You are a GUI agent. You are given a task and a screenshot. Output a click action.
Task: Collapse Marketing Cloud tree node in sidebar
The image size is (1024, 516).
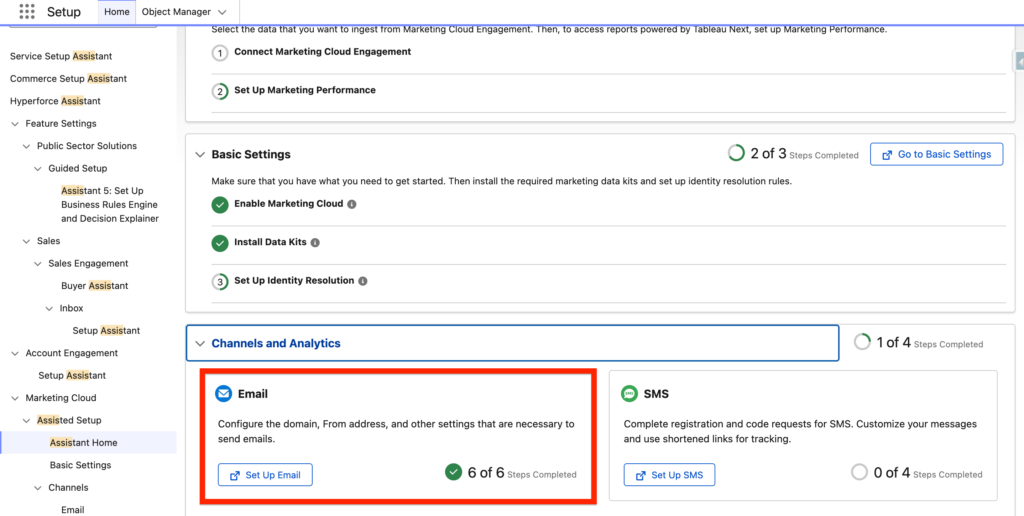click(x=15, y=398)
